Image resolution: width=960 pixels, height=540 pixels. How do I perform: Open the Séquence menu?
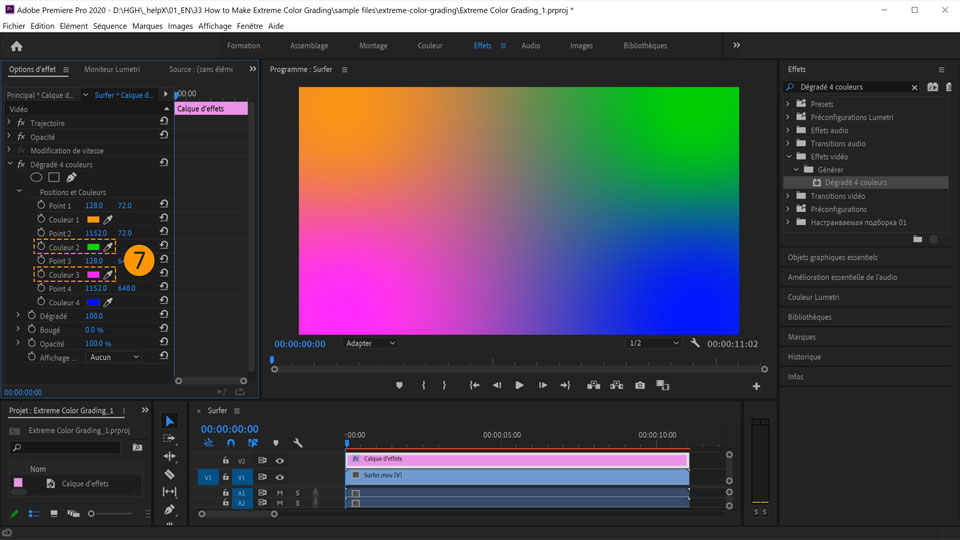point(110,26)
